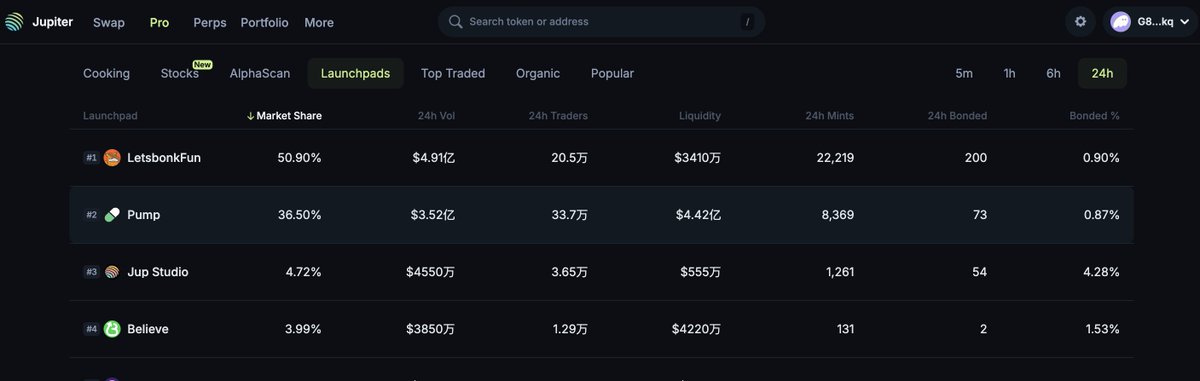The width and height of the screenshot is (1200, 381).
Task: Switch to the AlphaScan tab
Action: coord(260,73)
